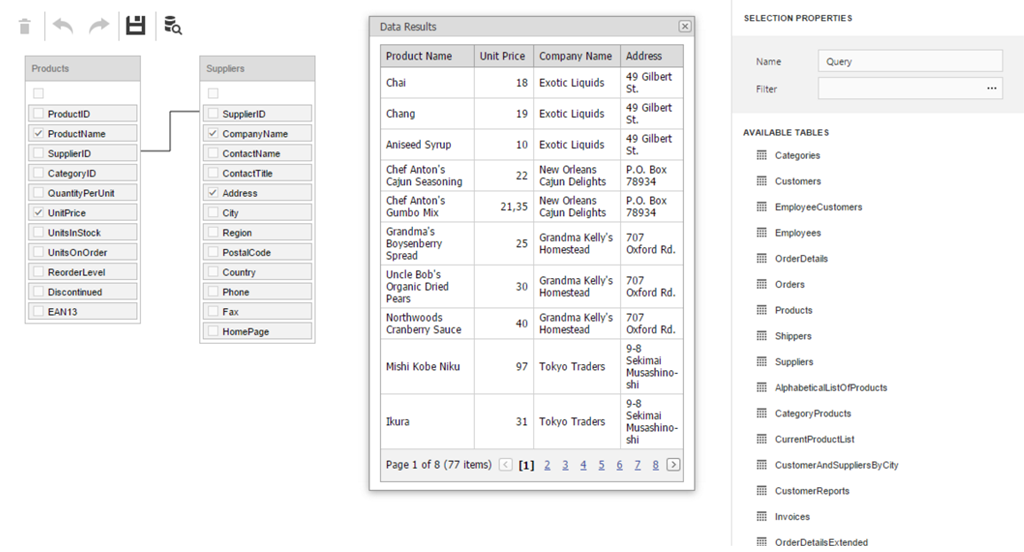Click the undo arrow icon
Screen dimensions: 1024x552
63,26
